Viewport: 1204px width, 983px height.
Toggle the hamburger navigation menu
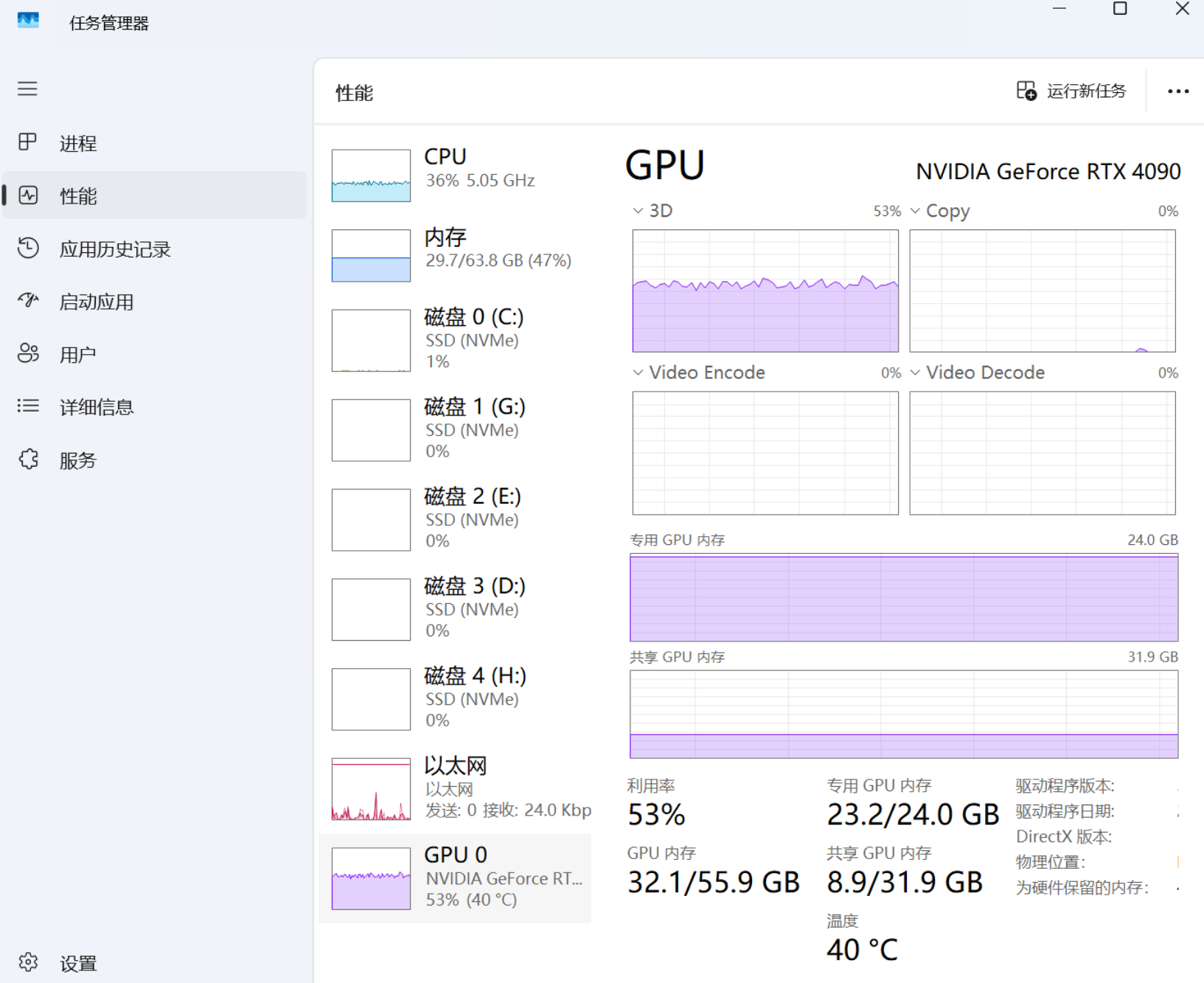click(27, 89)
